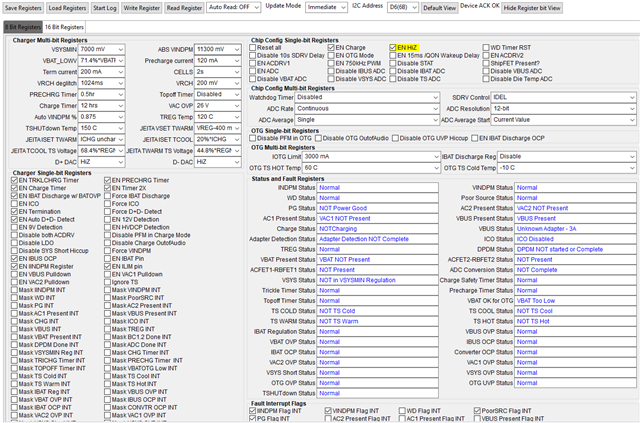Click the Charge Status NOTCharging field
The image size is (640, 423).
pyautogui.click(x=378, y=229)
